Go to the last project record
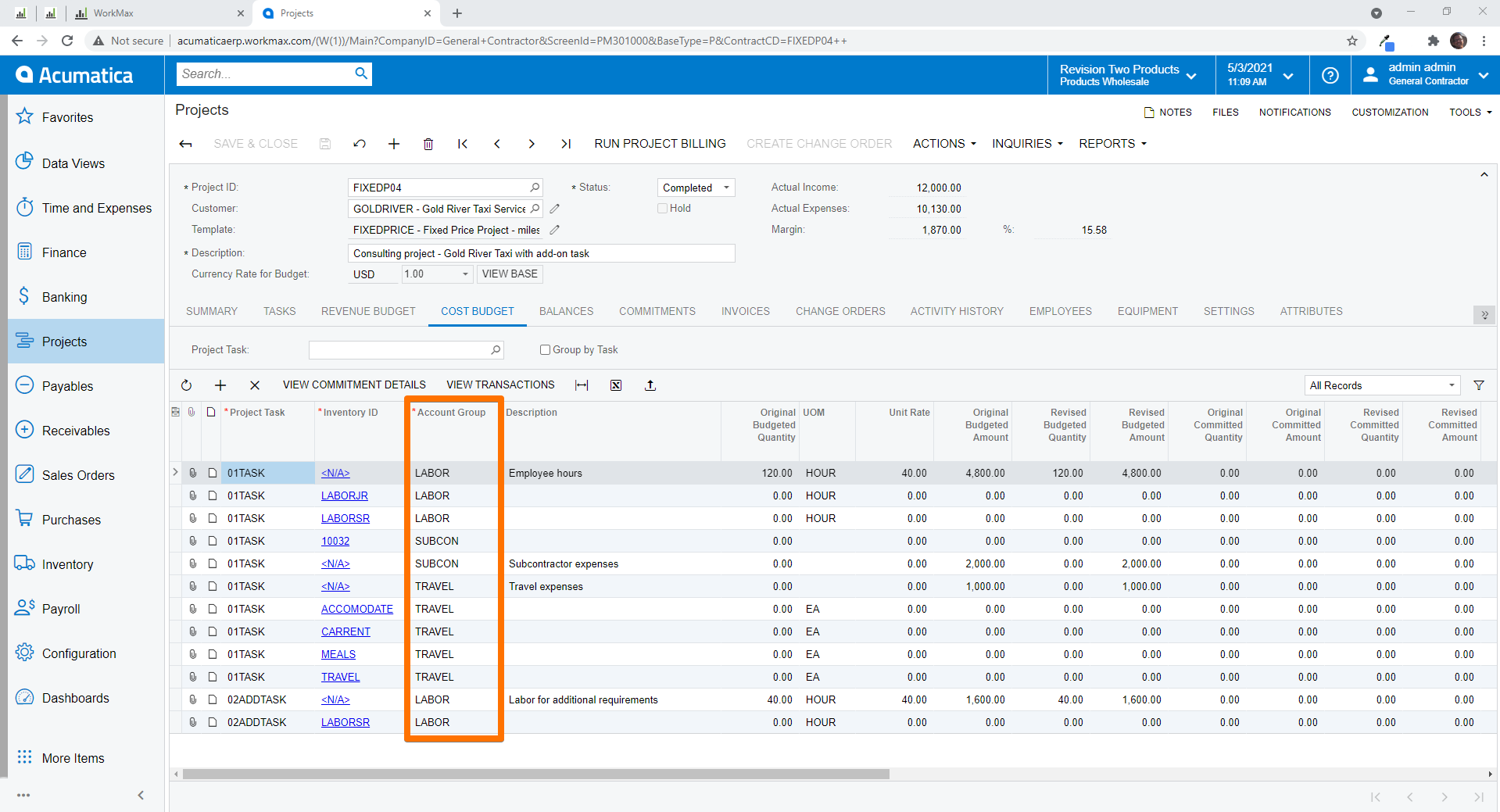Viewport: 1500px width, 812px height. pyautogui.click(x=566, y=144)
